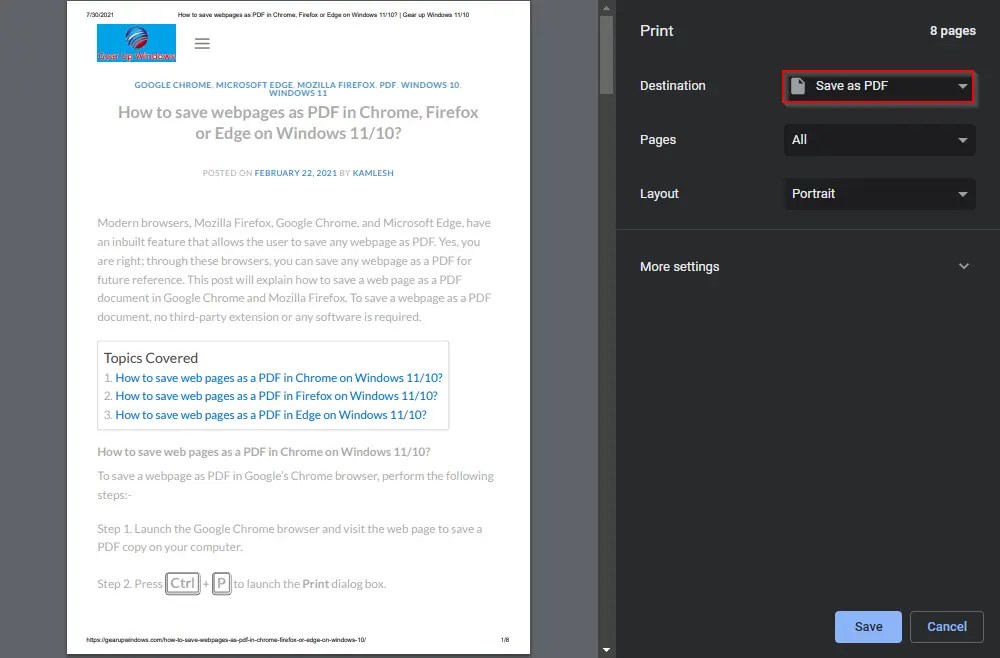The width and height of the screenshot is (1000, 658).
Task: Open the PDF tag link above the title
Action: coord(388,85)
